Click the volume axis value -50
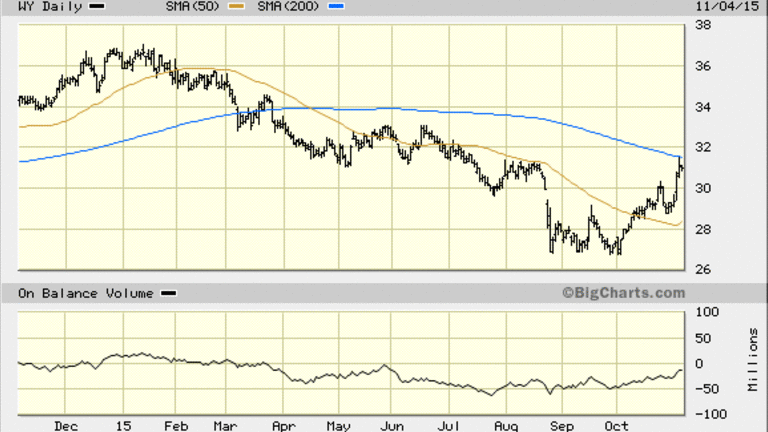Image resolution: width=768 pixels, height=432 pixels. [x=707, y=389]
